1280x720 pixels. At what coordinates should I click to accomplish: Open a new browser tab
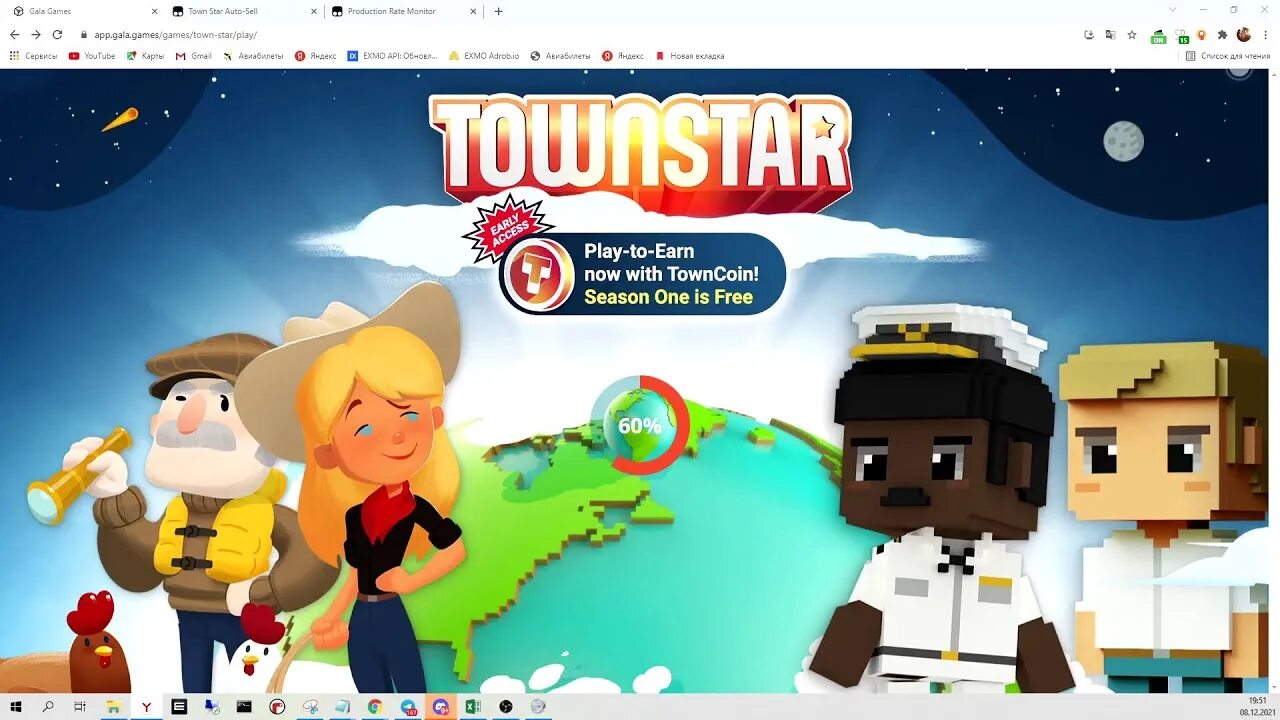point(498,11)
